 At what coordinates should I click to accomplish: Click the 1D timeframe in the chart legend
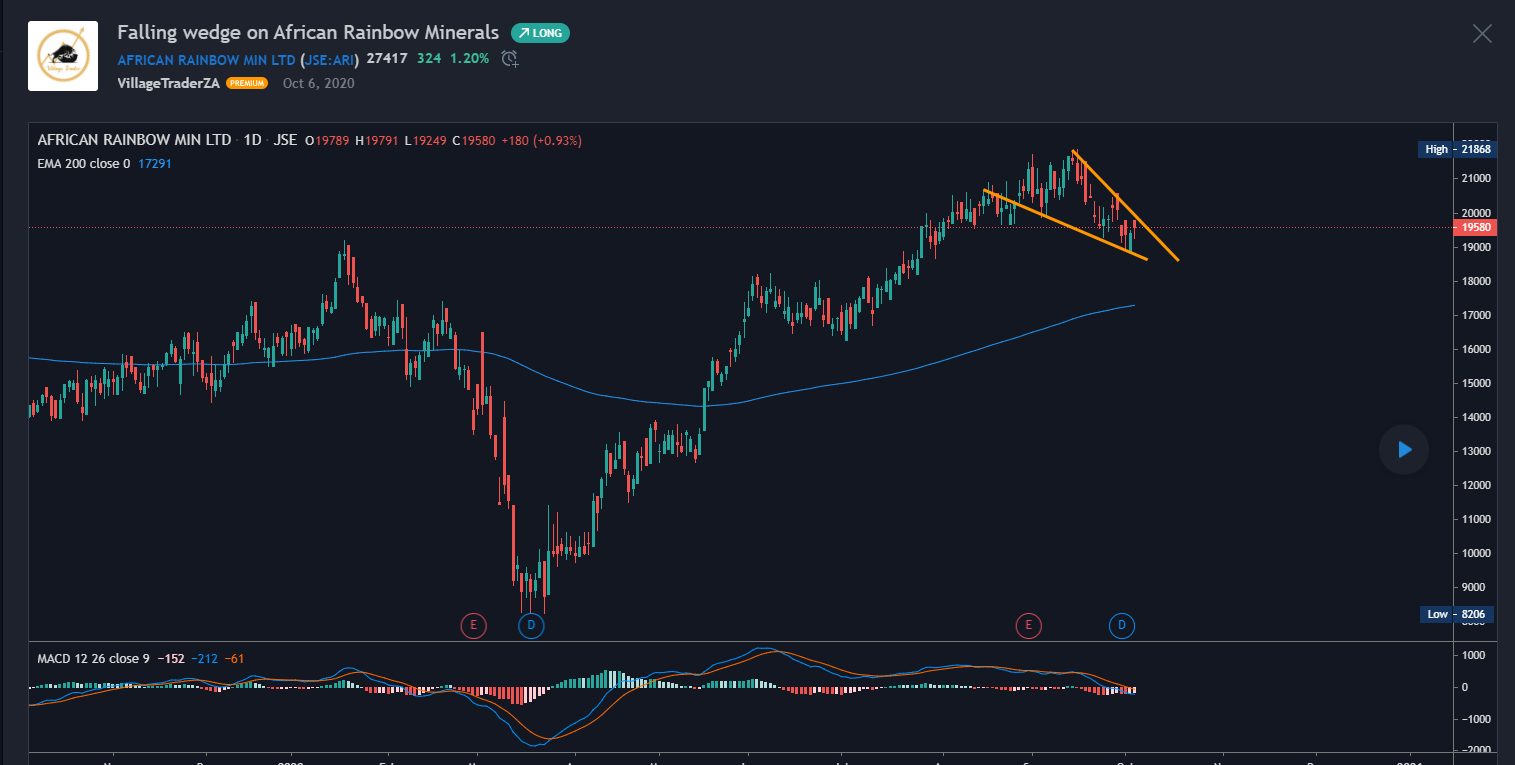pyautogui.click(x=253, y=140)
